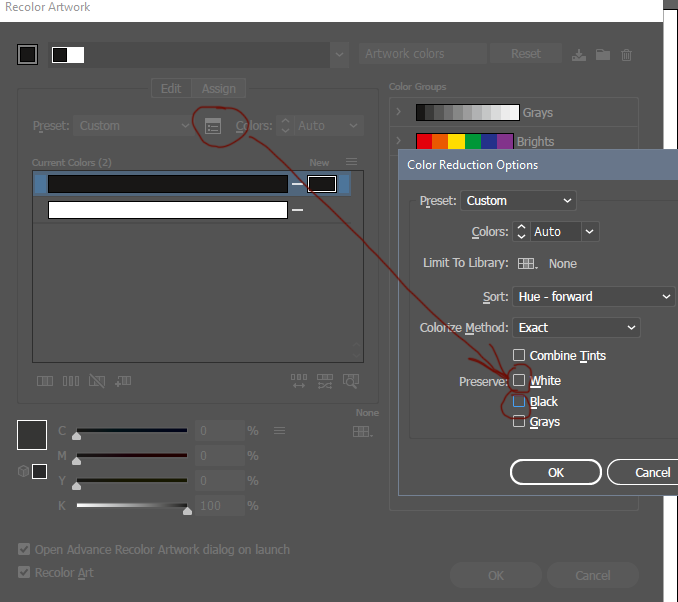The width and height of the screenshot is (678, 602).
Task: Click the dash arrow of the black color row
Action: [297, 184]
